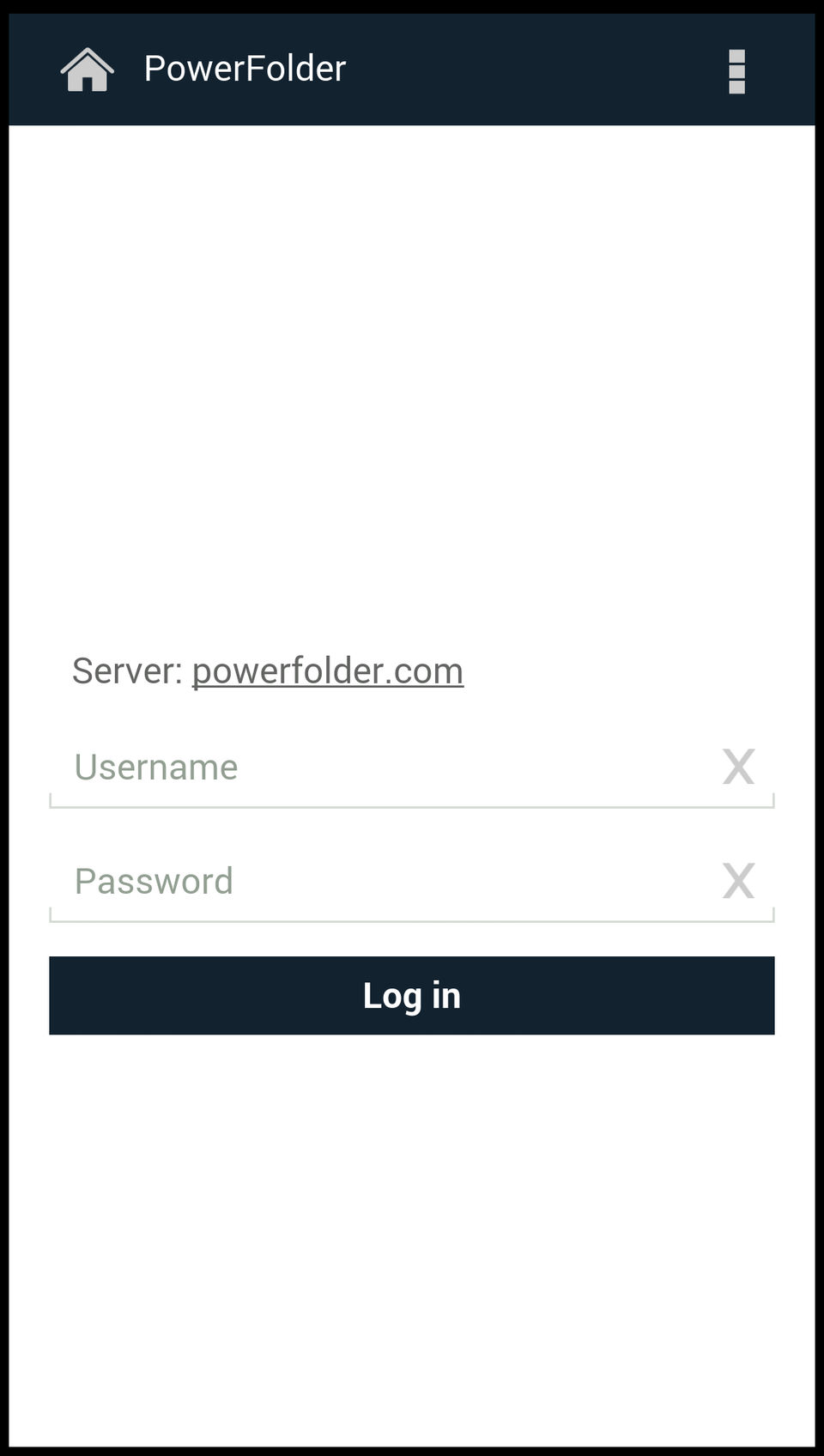Click the Server label text

(127, 670)
